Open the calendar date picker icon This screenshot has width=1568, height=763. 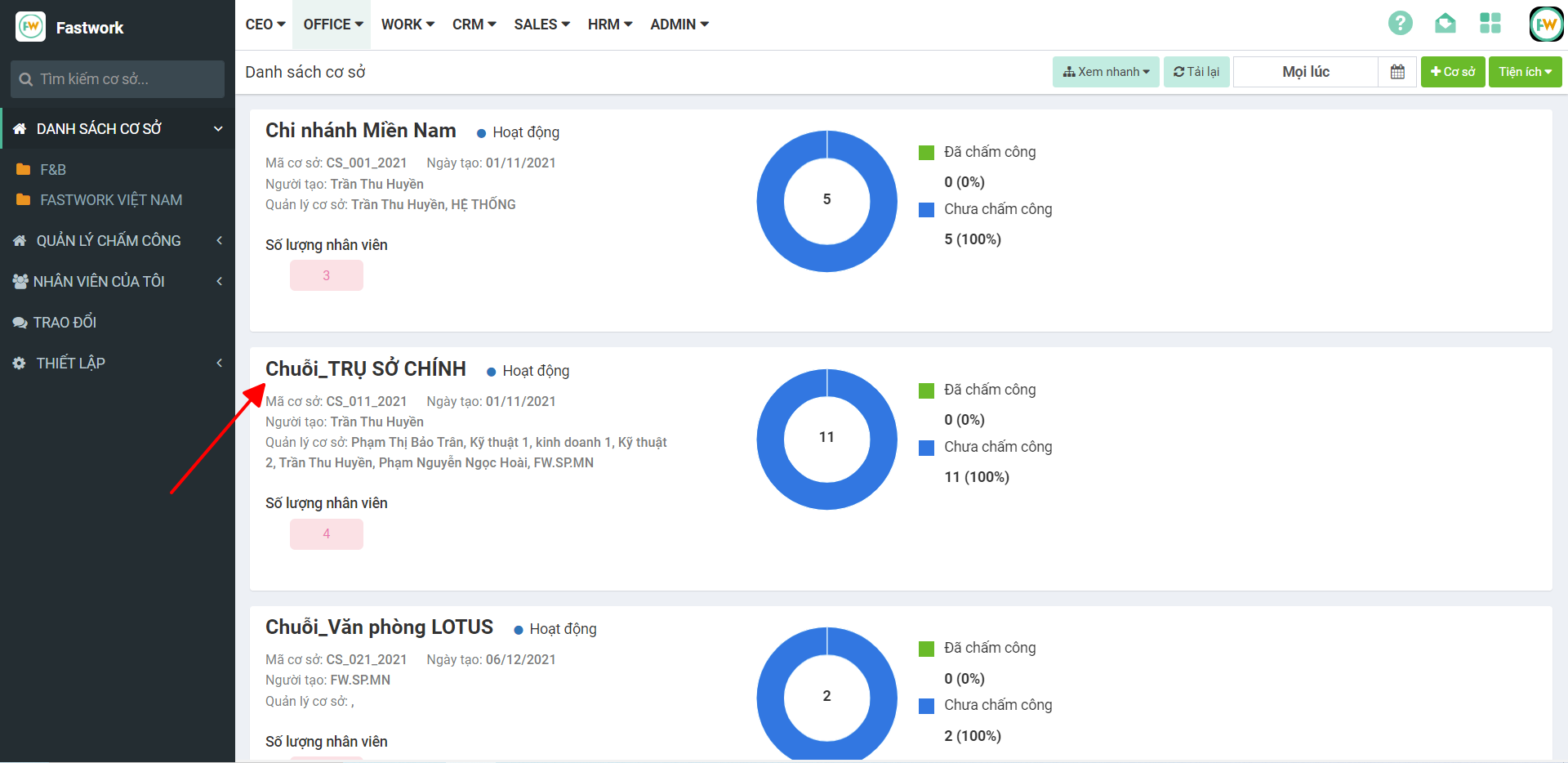[1397, 72]
